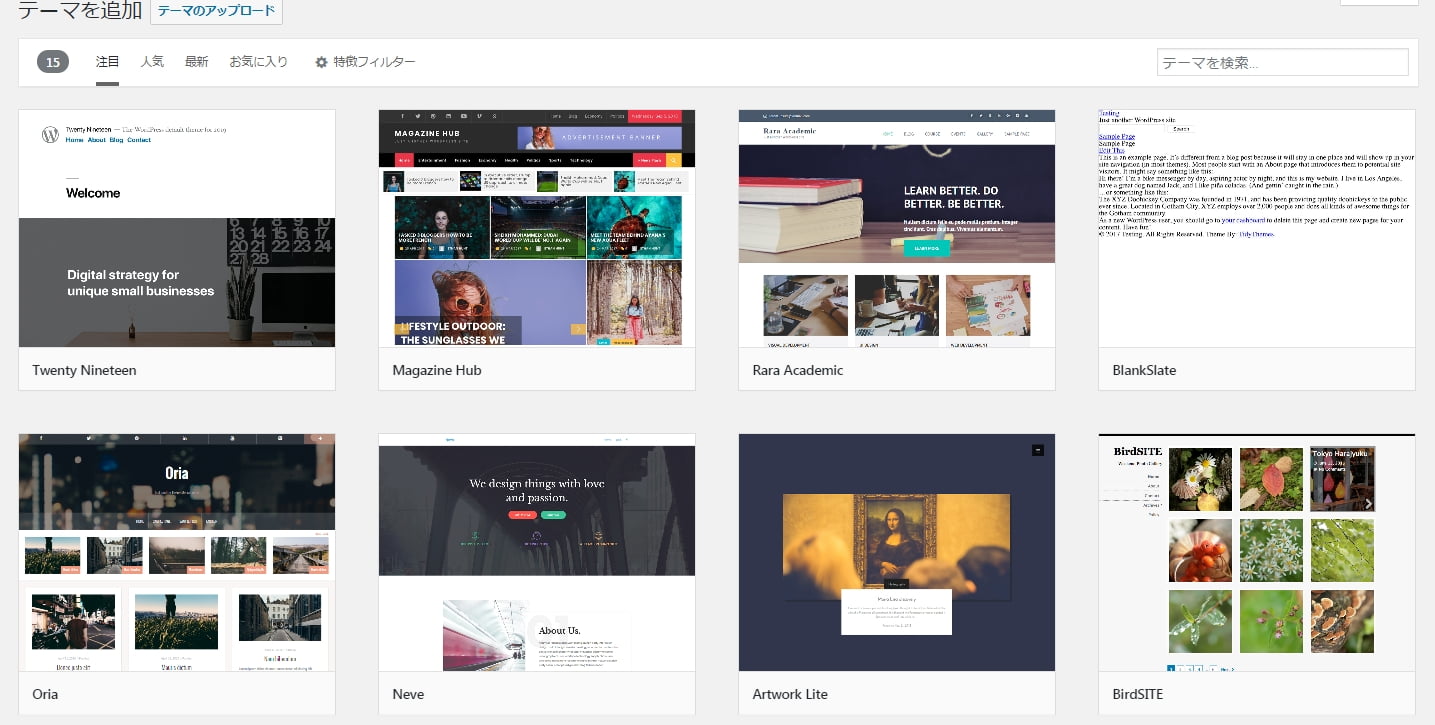Switch to the 人気 tab
This screenshot has width=1435, height=725.
click(152, 61)
